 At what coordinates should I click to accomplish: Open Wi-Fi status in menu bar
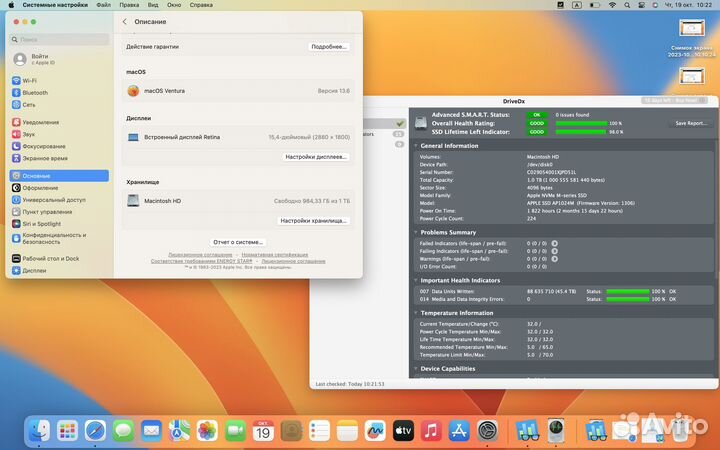[x=612, y=5]
